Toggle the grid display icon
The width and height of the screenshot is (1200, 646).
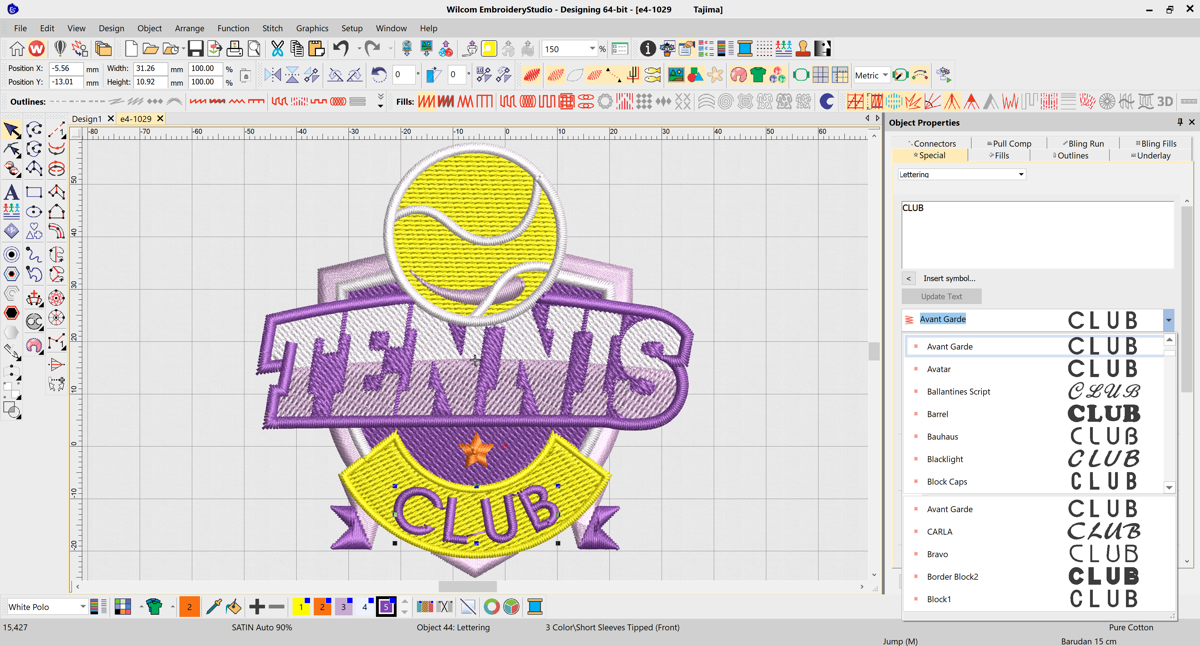(820, 75)
